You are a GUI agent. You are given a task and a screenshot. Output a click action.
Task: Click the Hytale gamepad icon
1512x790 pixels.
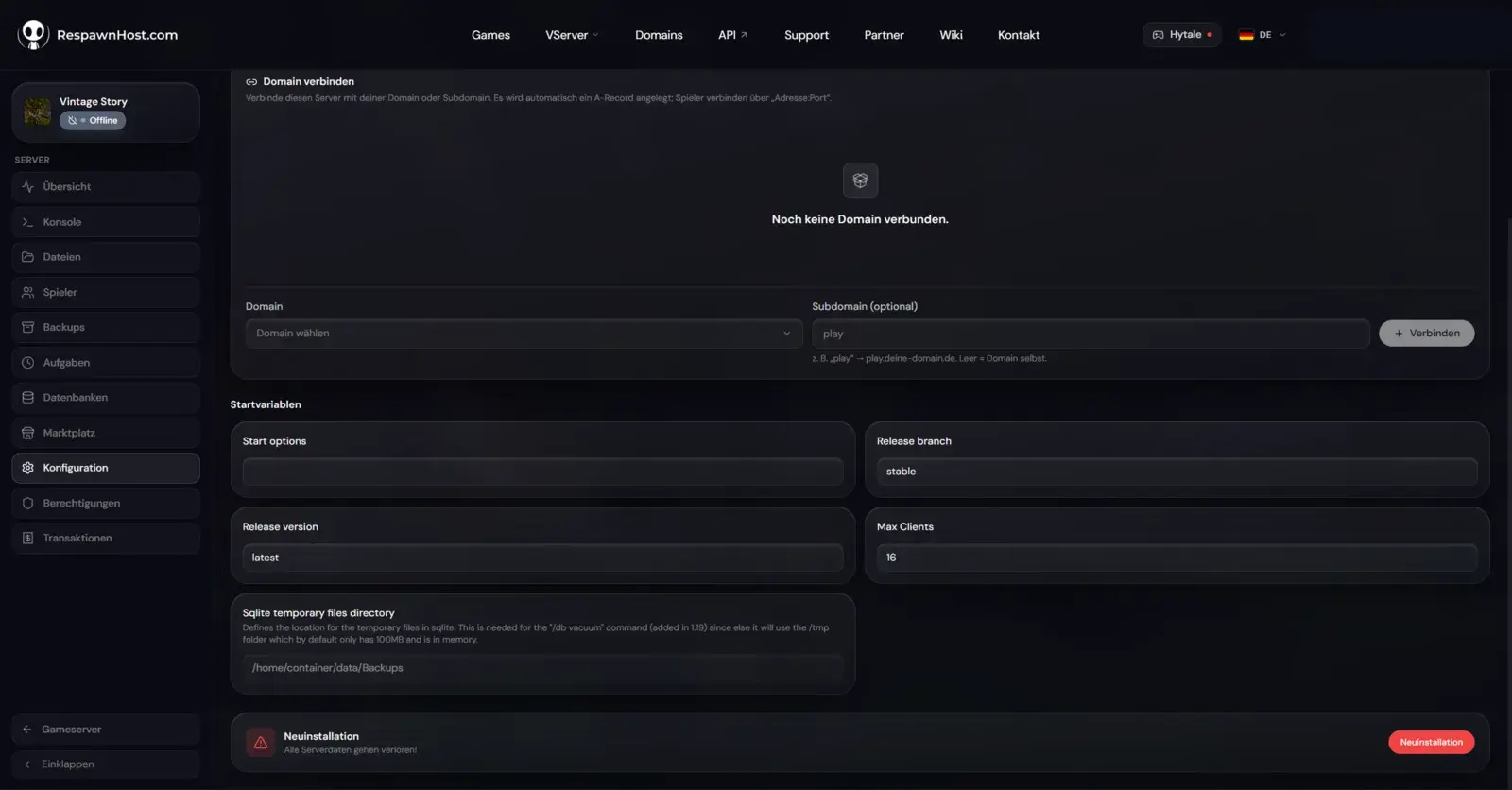1158,35
